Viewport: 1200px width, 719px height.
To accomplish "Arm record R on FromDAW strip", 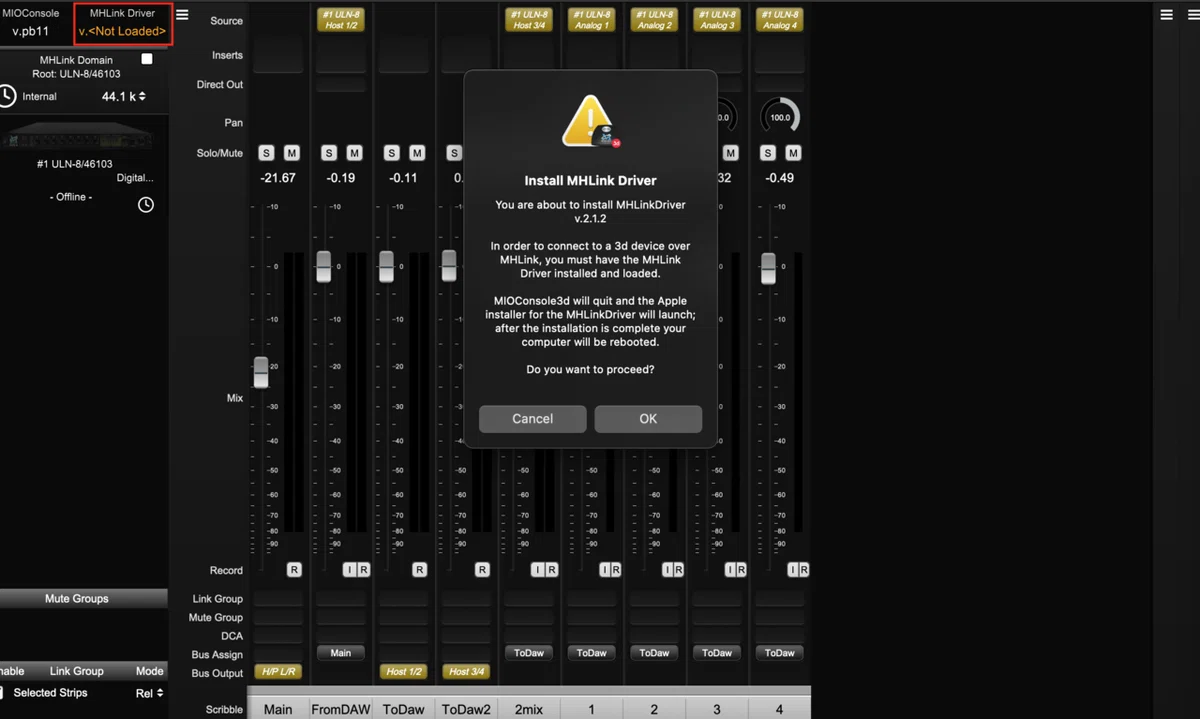I will [x=363, y=570].
